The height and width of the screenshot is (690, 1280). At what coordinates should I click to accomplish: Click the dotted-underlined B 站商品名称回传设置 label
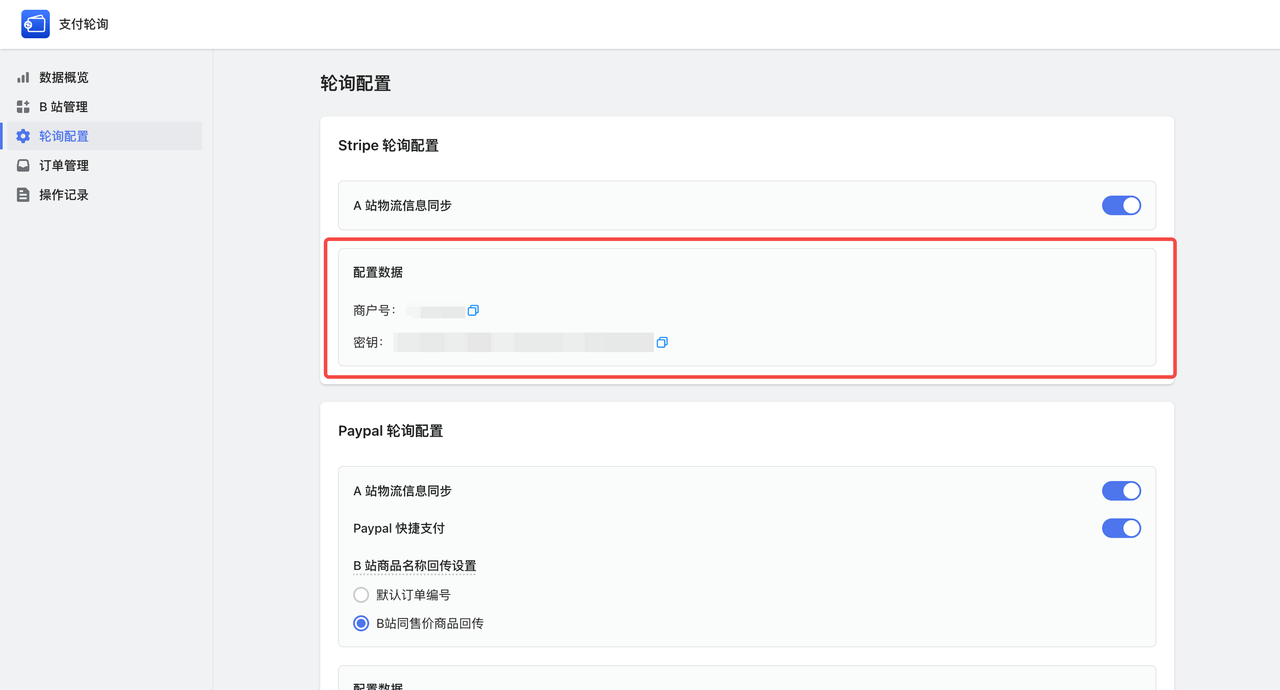click(x=414, y=566)
